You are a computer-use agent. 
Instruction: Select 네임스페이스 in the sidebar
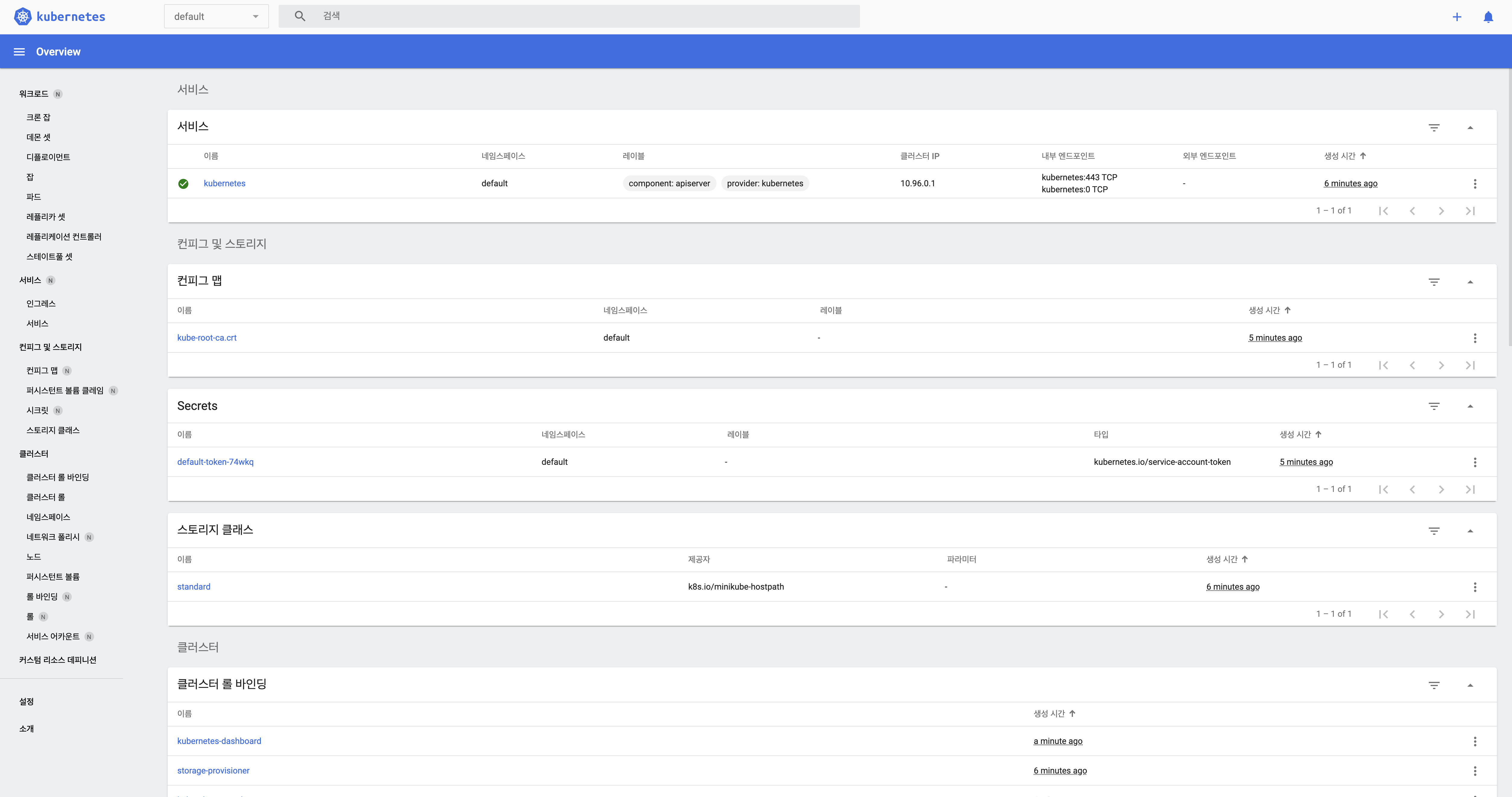48,517
